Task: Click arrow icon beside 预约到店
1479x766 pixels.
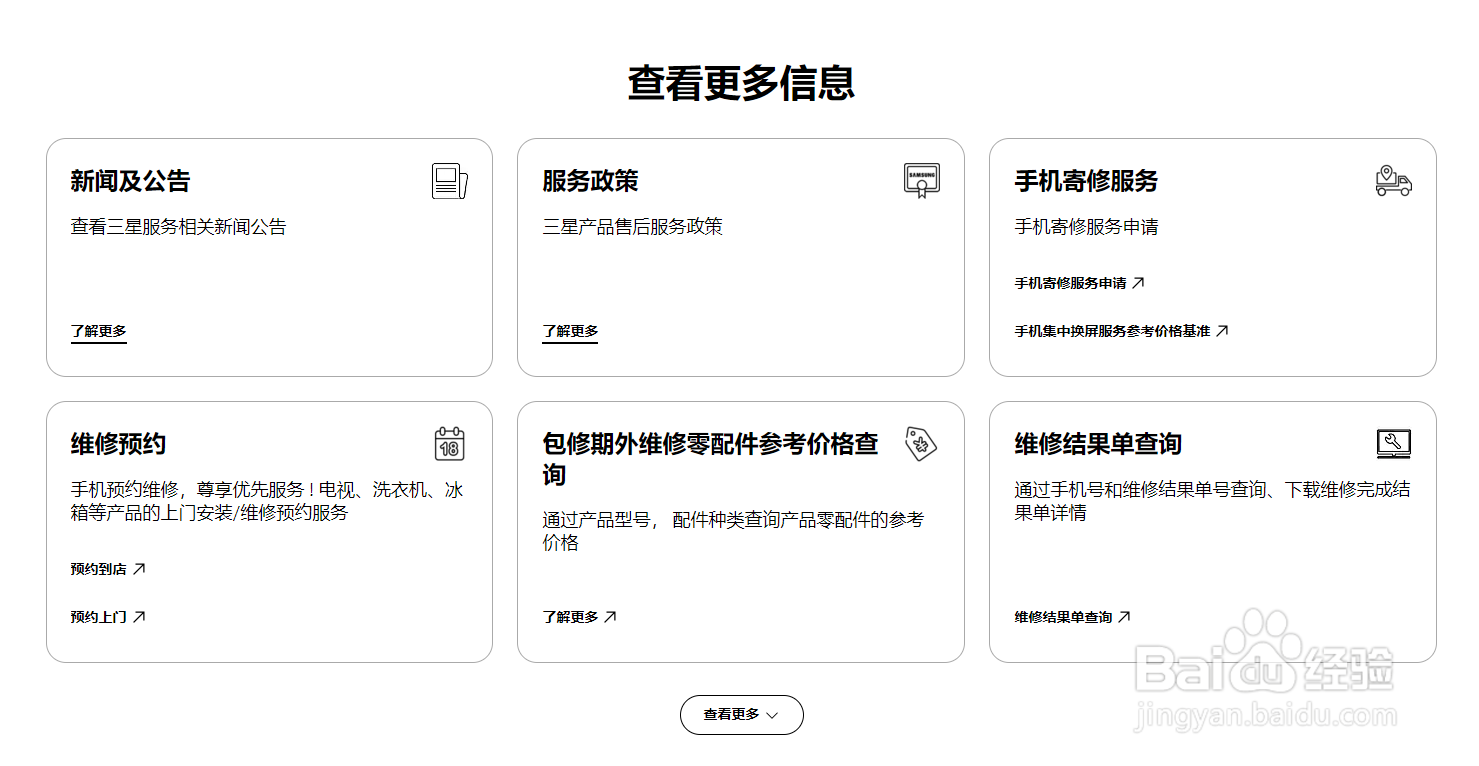Action: [x=139, y=569]
